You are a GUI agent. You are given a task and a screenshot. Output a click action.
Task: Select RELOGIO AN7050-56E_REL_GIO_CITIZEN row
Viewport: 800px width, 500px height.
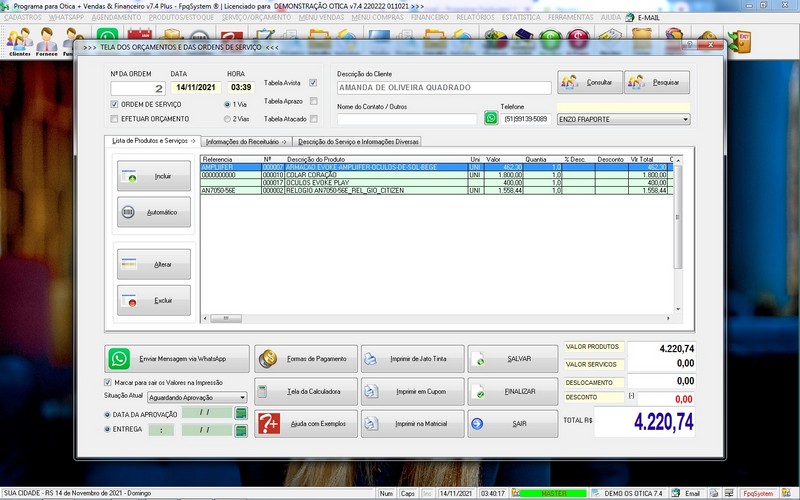click(437, 190)
